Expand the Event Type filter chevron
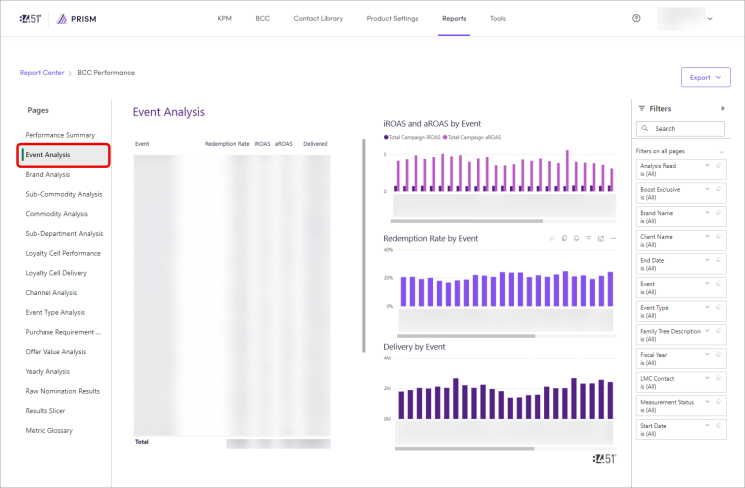 click(x=708, y=306)
